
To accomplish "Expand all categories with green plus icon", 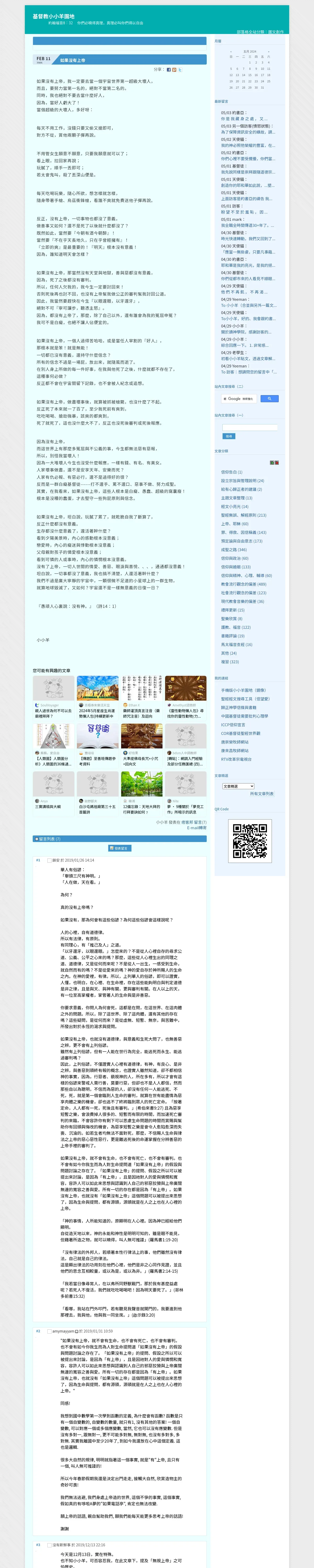I will [272, 463].
